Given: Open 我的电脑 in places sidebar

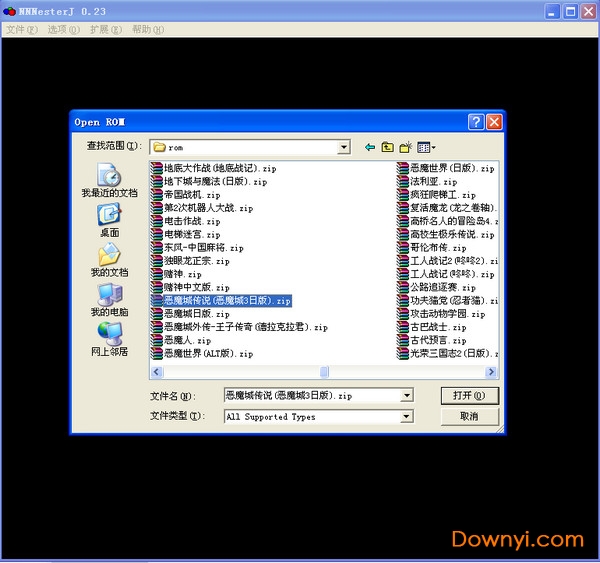Looking at the screenshot, I should click(109, 300).
